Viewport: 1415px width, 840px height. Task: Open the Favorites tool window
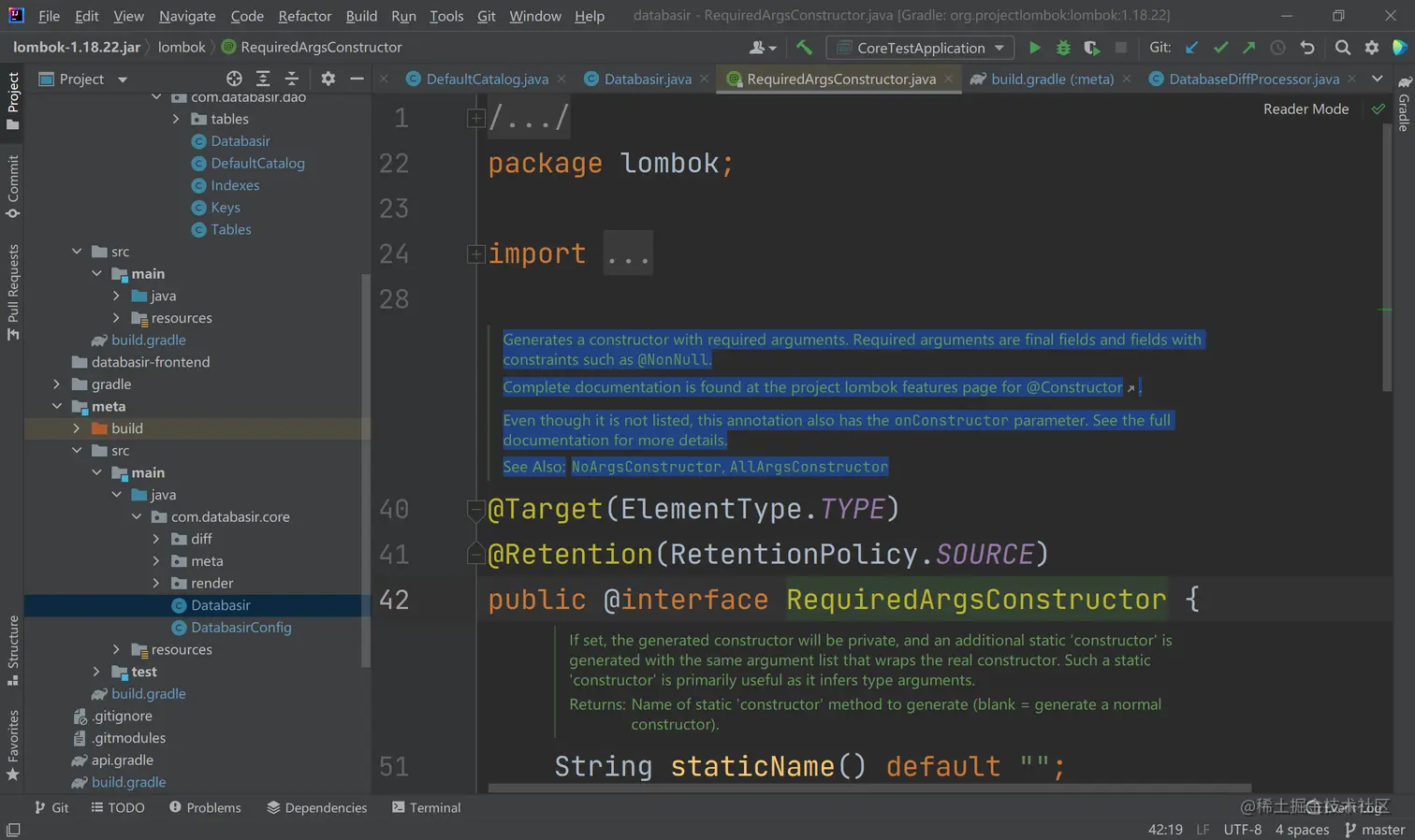(13, 745)
